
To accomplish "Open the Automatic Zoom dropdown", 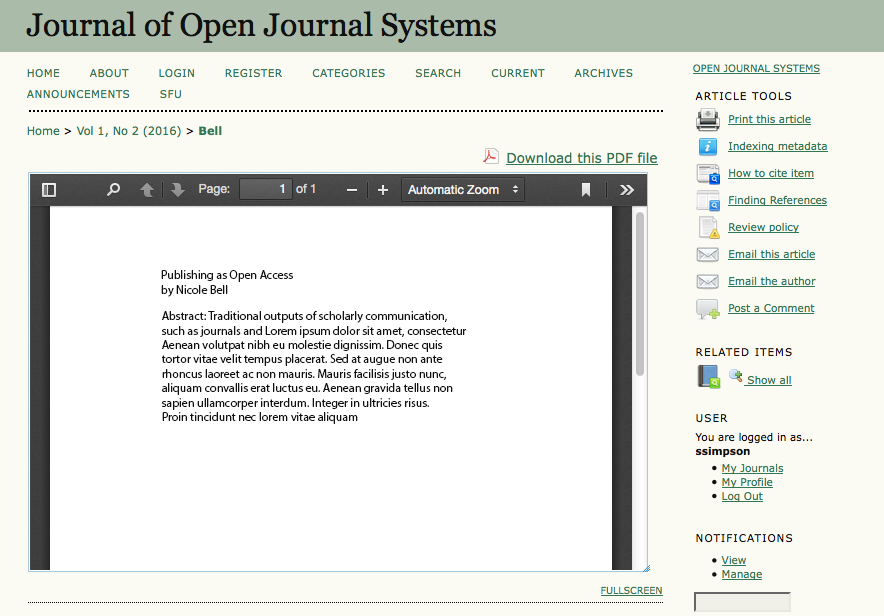I will [463, 189].
